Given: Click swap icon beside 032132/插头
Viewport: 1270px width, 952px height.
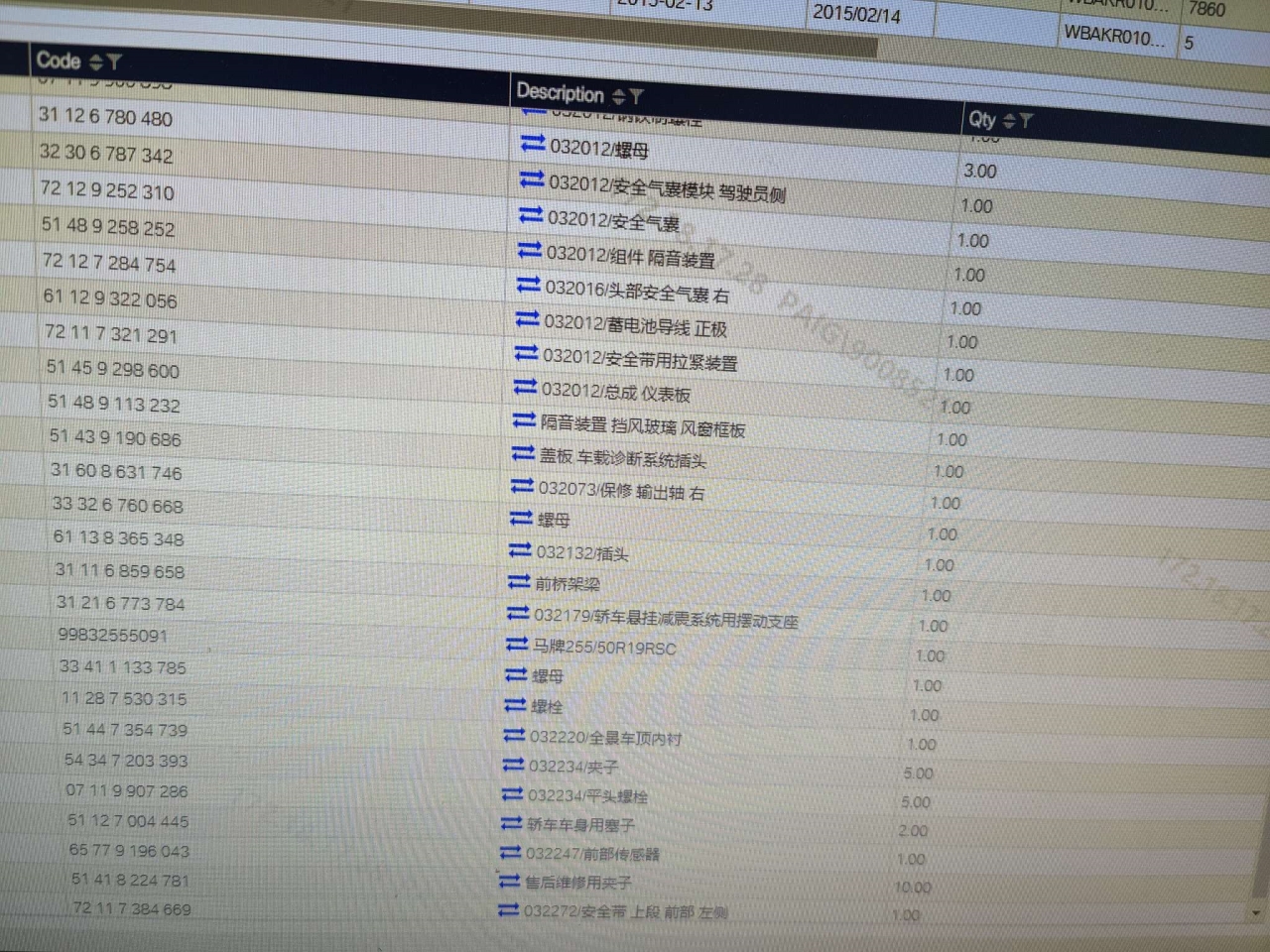Looking at the screenshot, I should (521, 549).
